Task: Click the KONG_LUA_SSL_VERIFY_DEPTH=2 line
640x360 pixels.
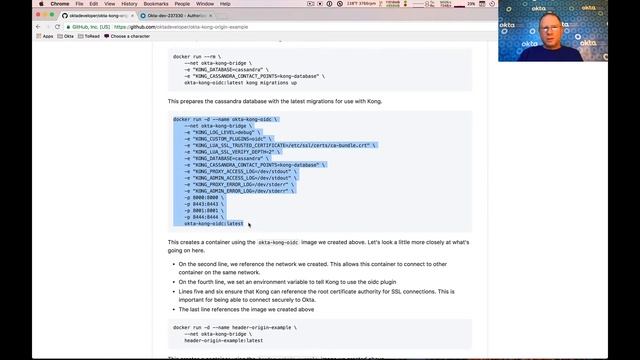Action: (x=232, y=152)
